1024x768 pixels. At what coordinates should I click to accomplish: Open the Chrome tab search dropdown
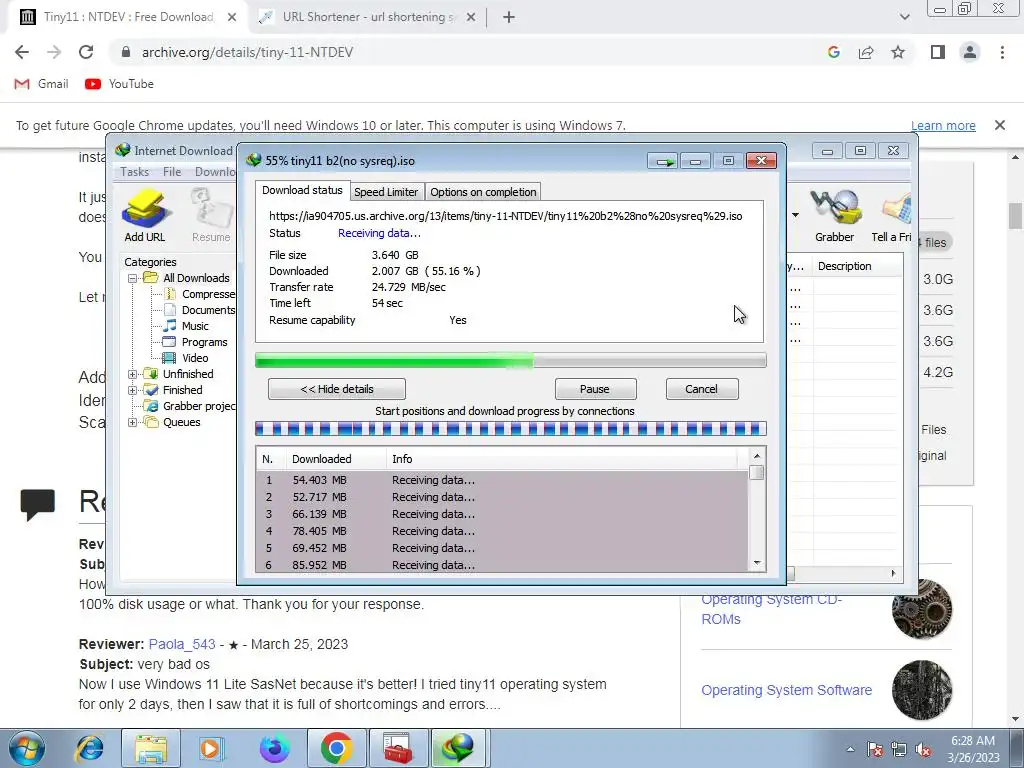904,17
